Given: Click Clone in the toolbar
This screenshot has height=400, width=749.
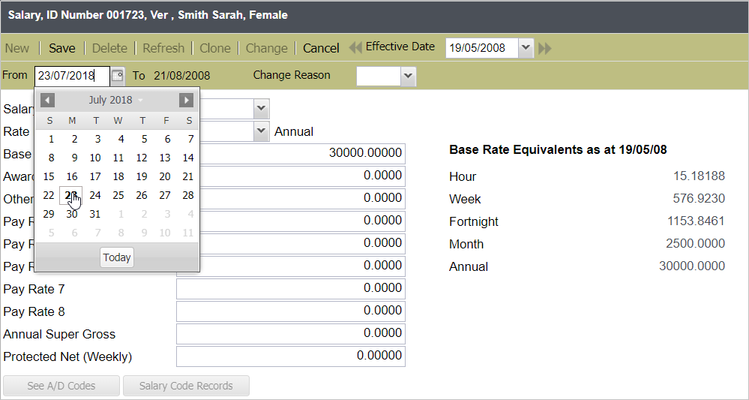Looking at the screenshot, I should pos(215,48).
